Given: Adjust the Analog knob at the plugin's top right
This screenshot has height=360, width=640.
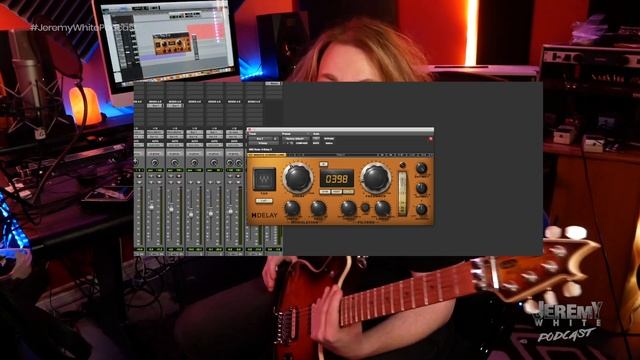Looking at the screenshot, I should (x=421, y=168).
